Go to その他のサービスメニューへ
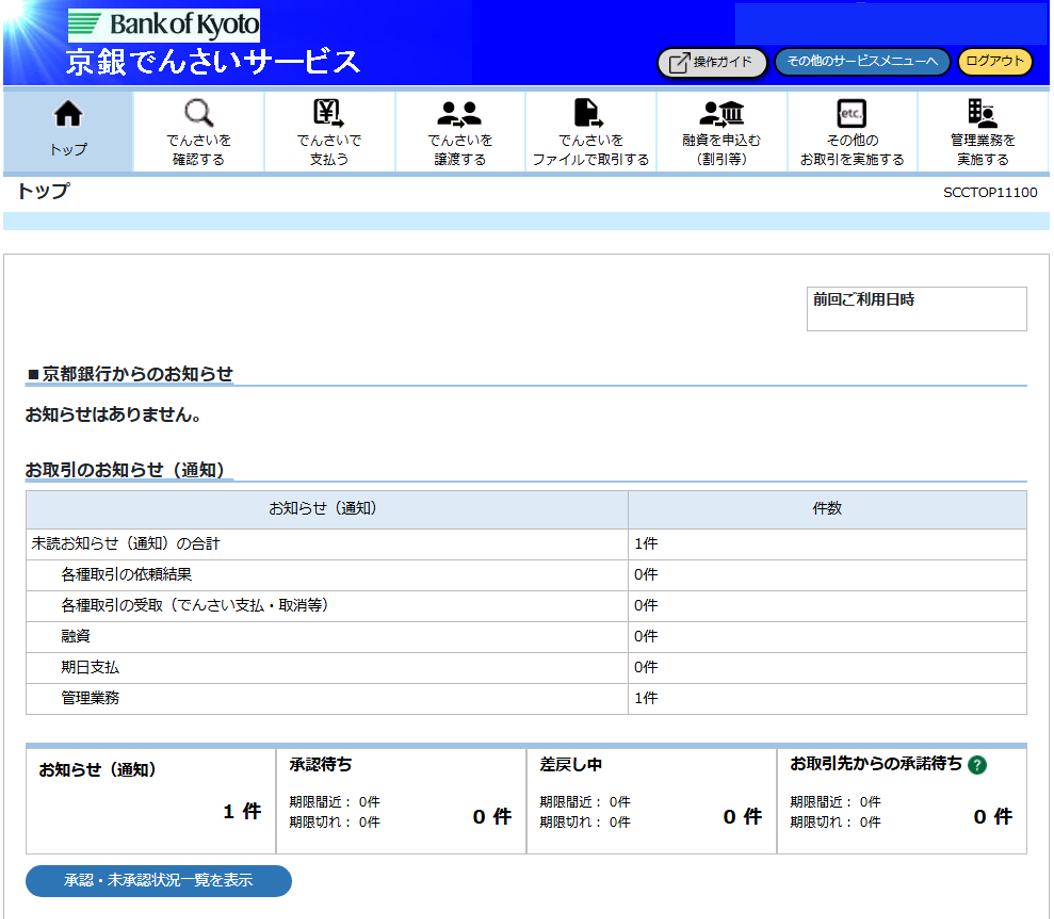 (862, 62)
